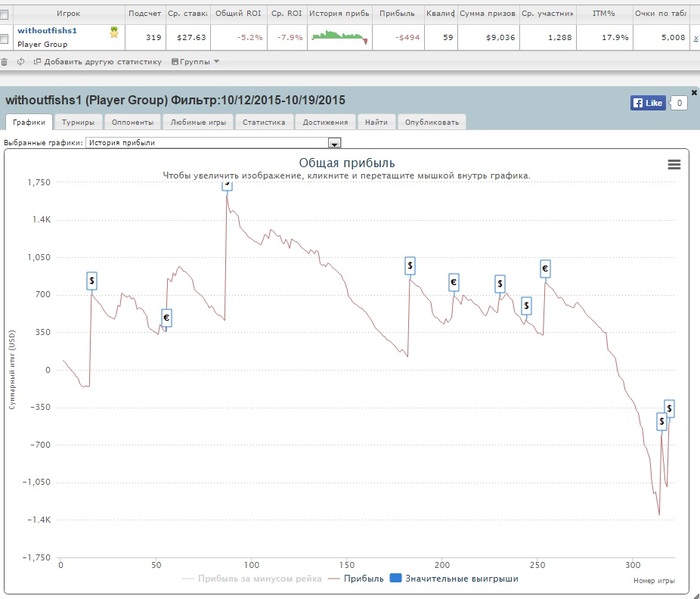
Task: Switch to the Графики tab
Action: (x=29, y=122)
